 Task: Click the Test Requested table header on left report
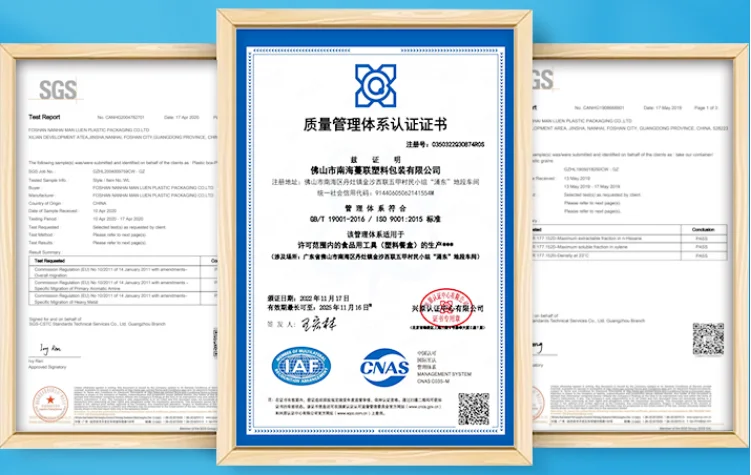[49, 260]
